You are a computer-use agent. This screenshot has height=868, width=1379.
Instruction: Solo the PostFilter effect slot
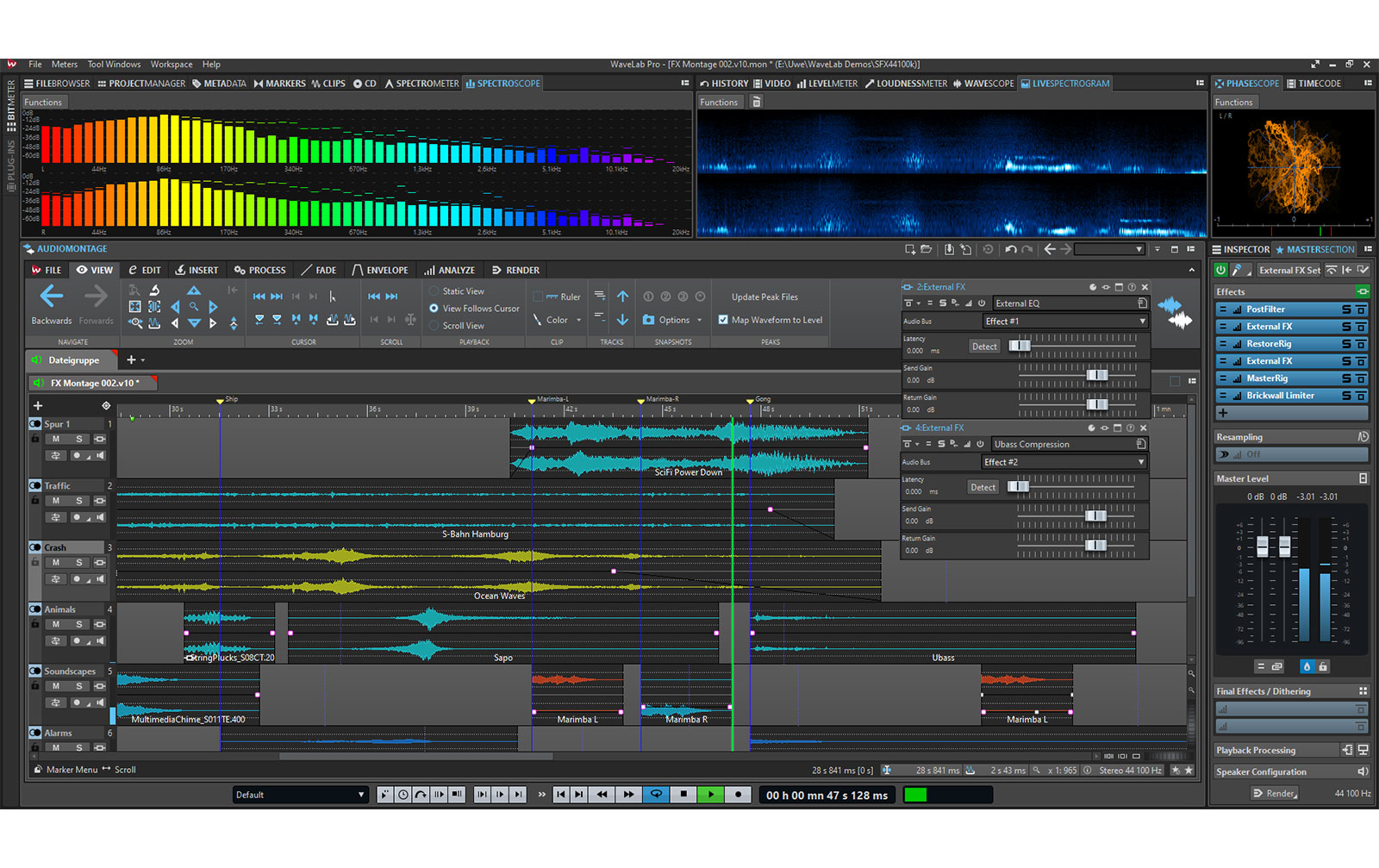tap(1346, 309)
